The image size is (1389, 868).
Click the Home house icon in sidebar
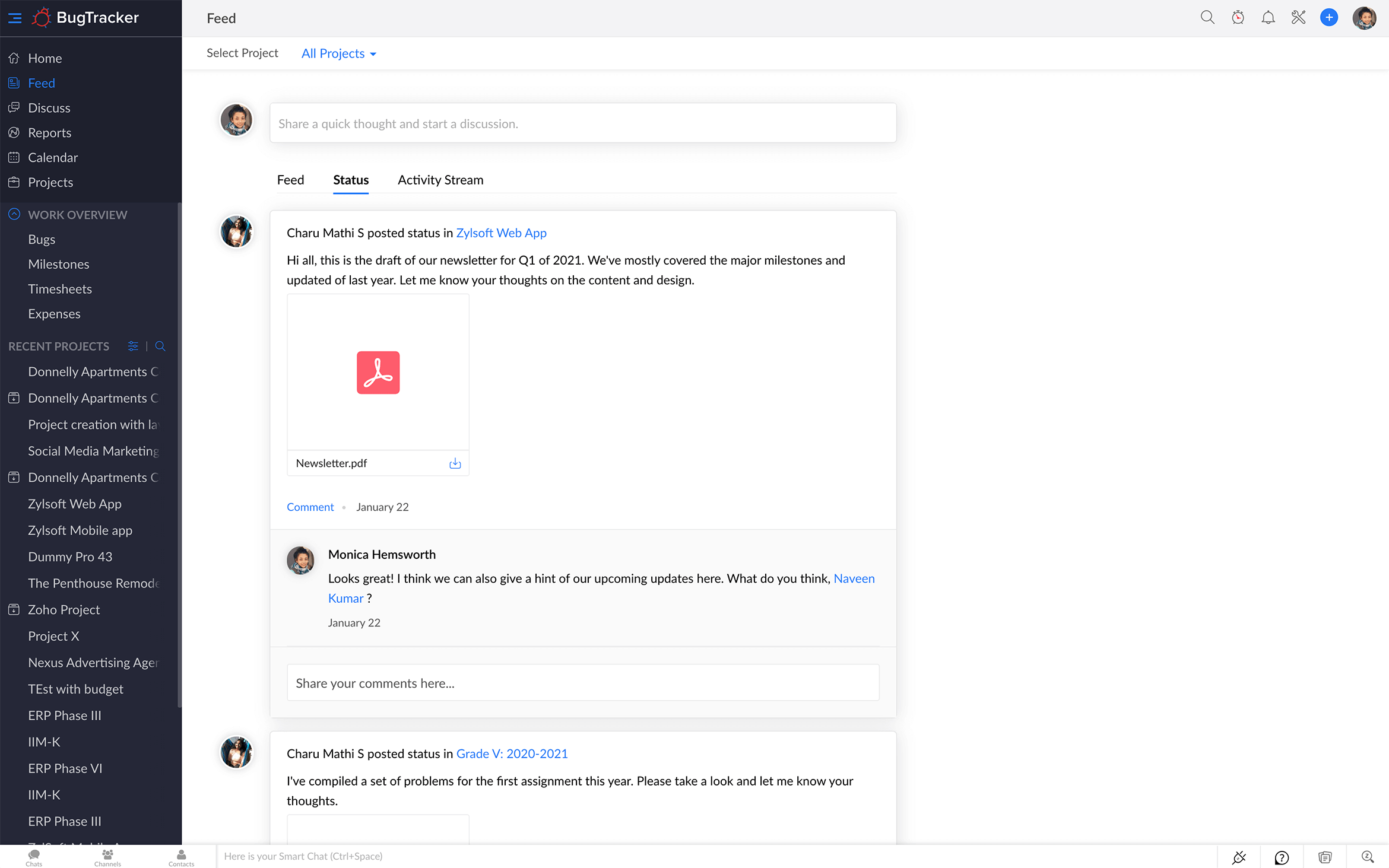pyautogui.click(x=14, y=58)
